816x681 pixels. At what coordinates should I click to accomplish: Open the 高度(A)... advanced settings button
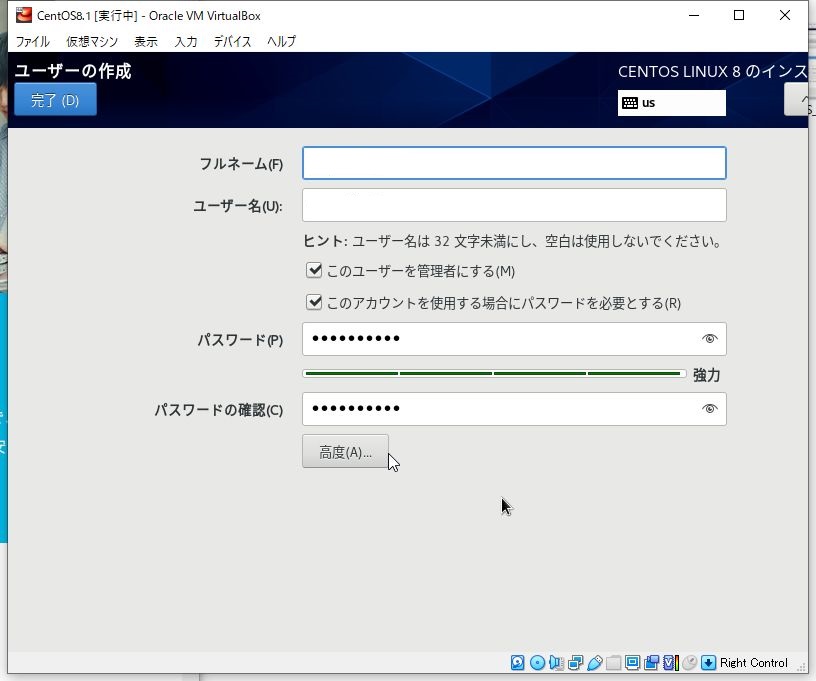345,452
